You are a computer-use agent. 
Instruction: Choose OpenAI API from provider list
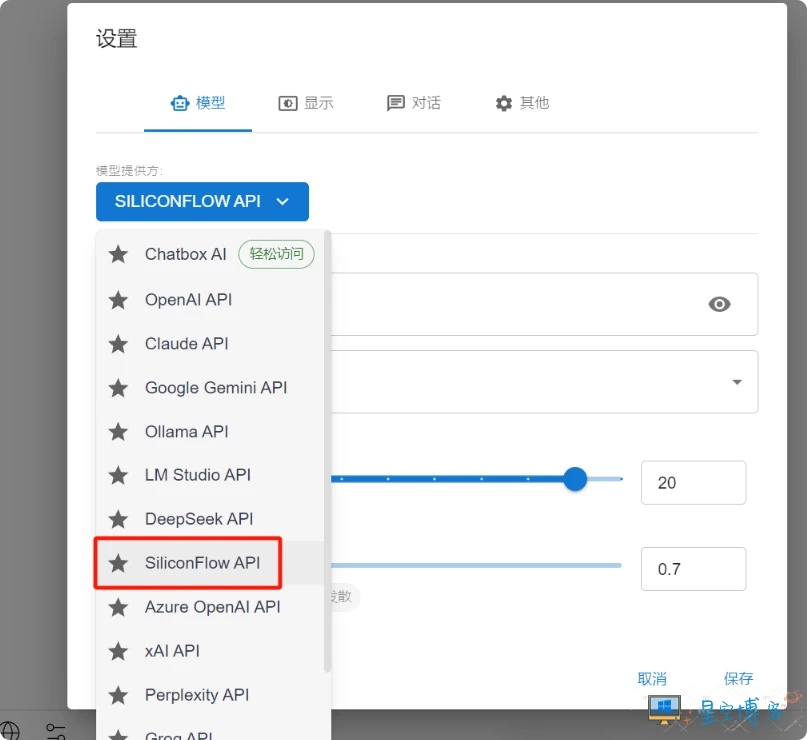coord(210,299)
